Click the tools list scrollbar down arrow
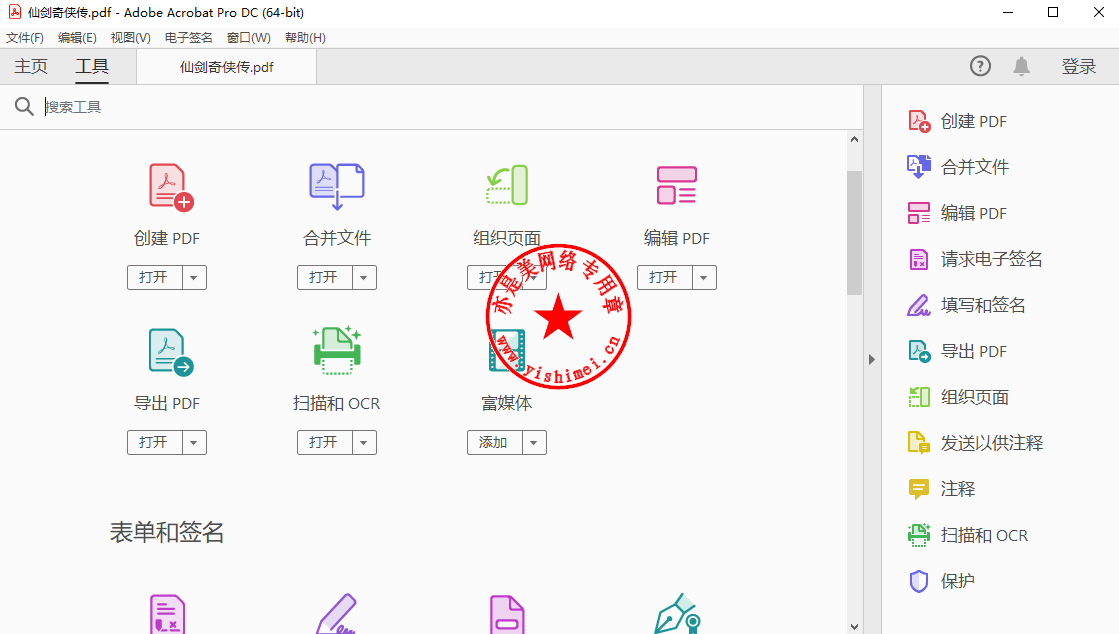This screenshot has width=1119, height=634. (x=854, y=626)
